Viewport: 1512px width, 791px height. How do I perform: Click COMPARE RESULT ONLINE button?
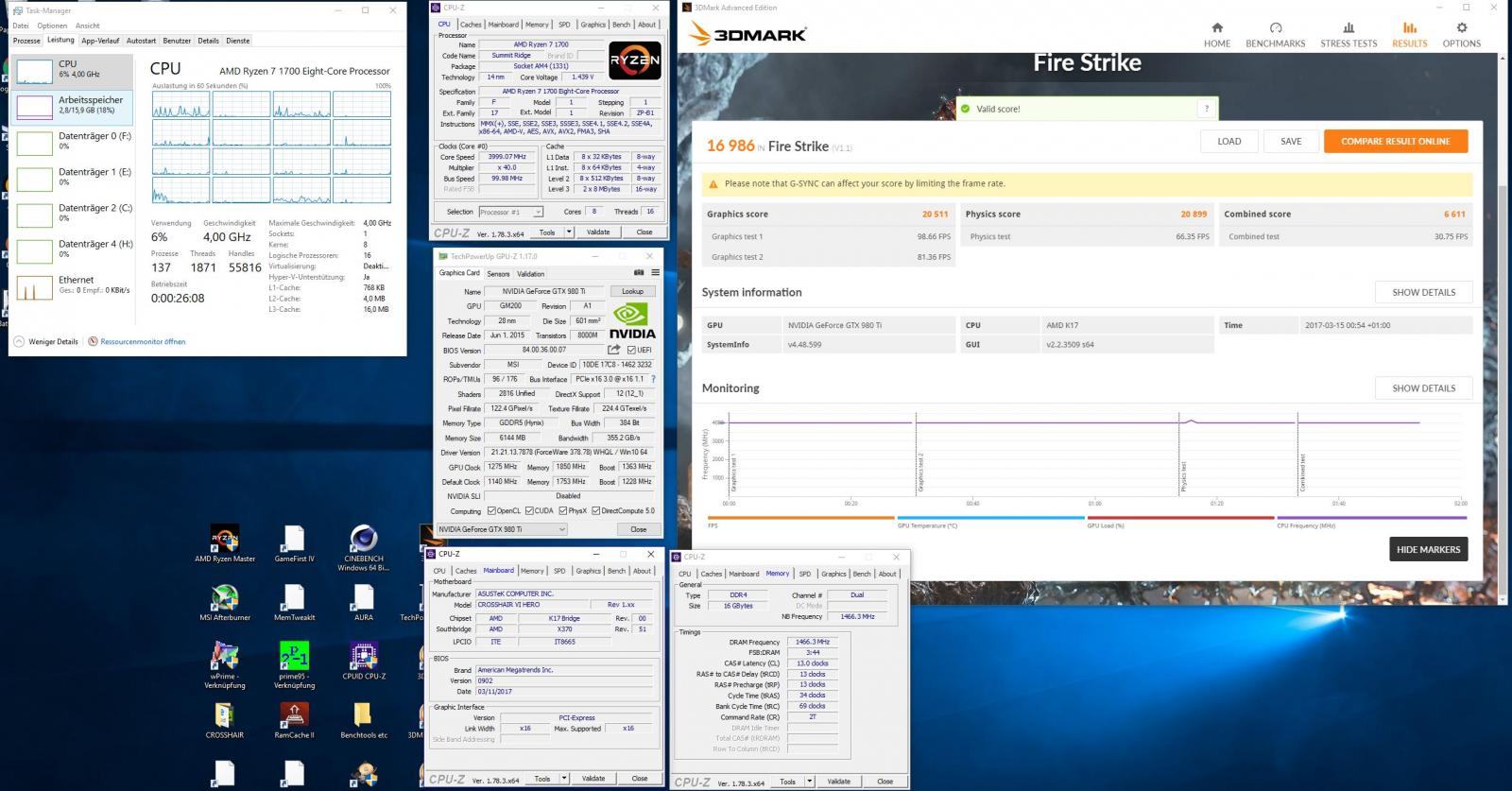[x=1395, y=141]
